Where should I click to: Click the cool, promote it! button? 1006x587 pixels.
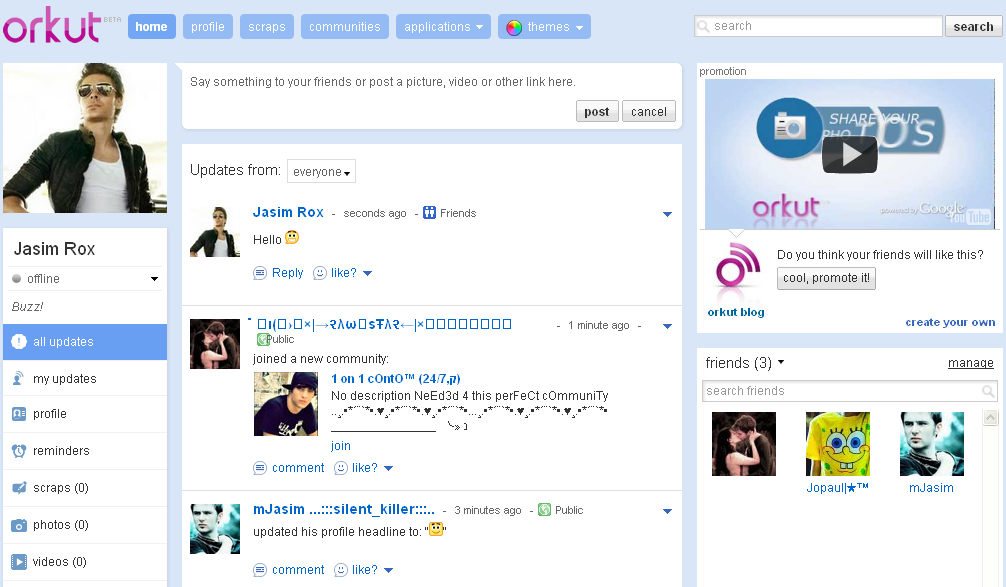pos(826,278)
